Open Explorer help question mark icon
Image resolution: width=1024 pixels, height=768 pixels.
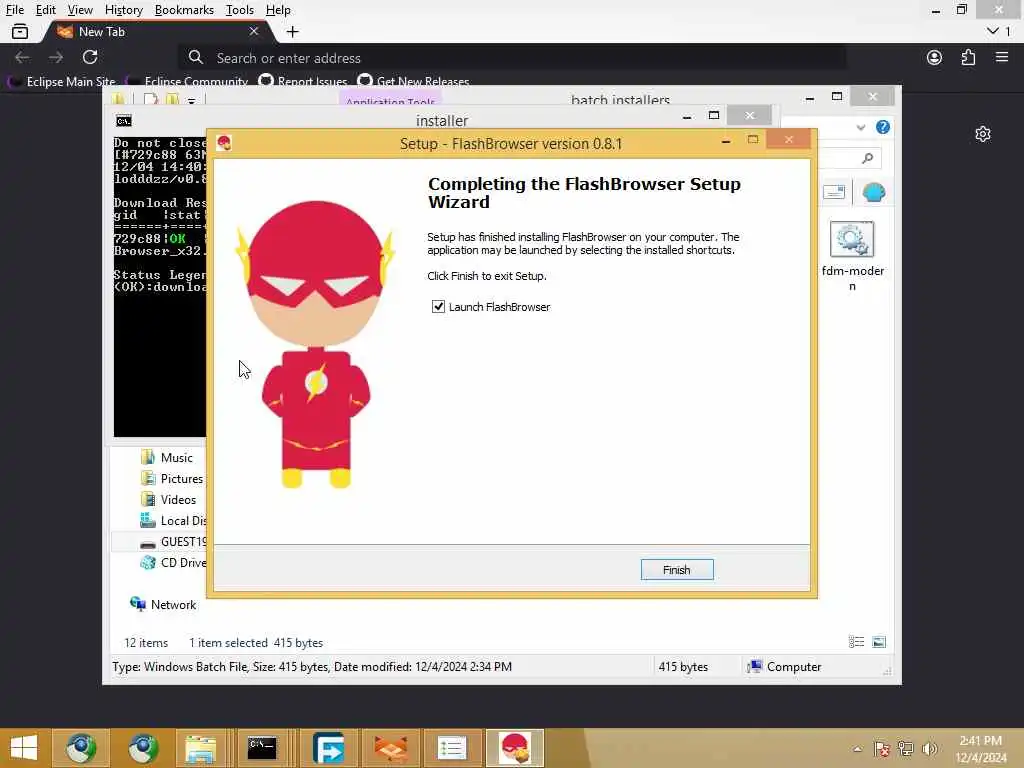(x=882, y=127)
